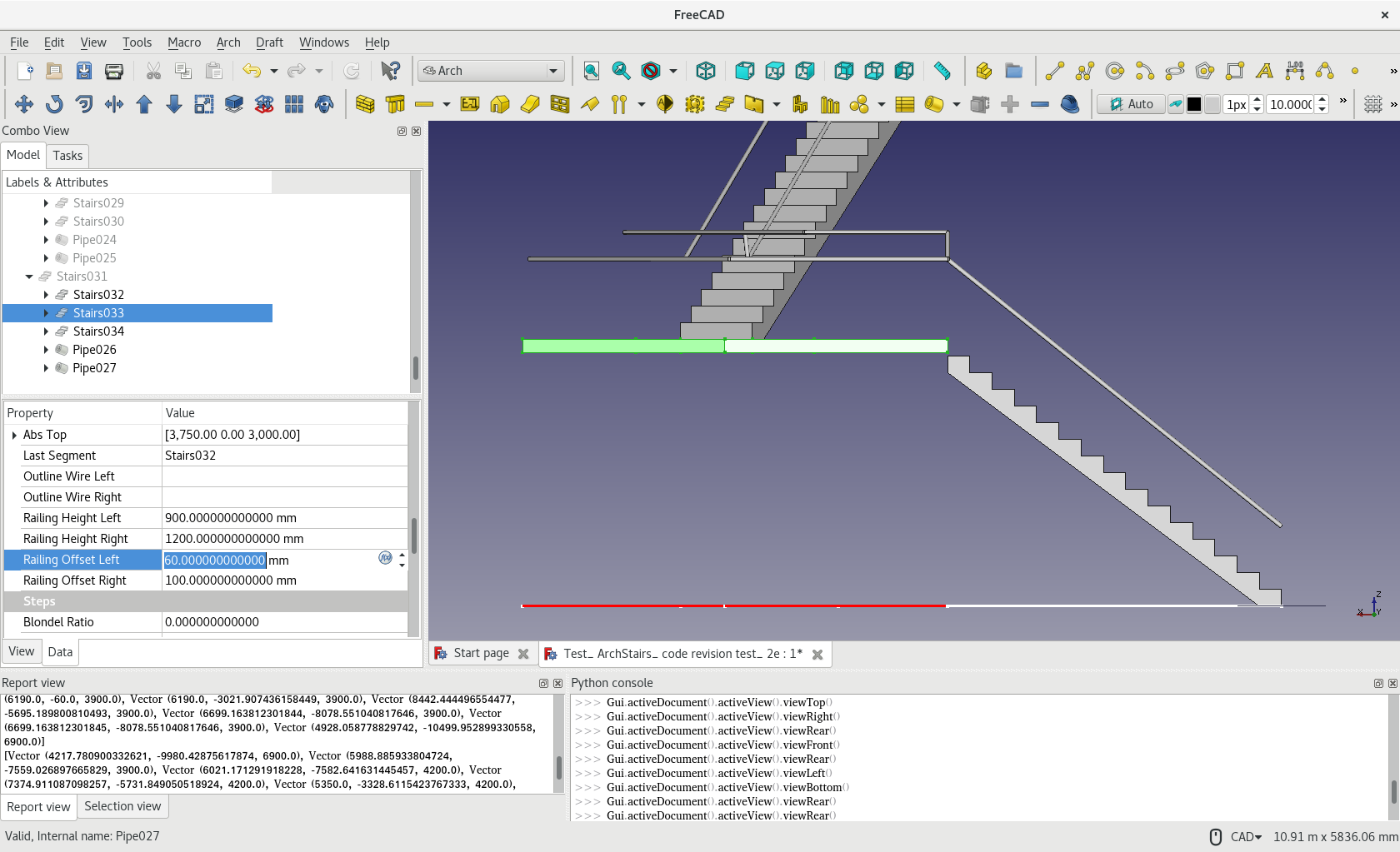Screen dimensions: 1400x852
Task: Open the CAD navigation style dropdown
Action: (x=1246, y=837)
